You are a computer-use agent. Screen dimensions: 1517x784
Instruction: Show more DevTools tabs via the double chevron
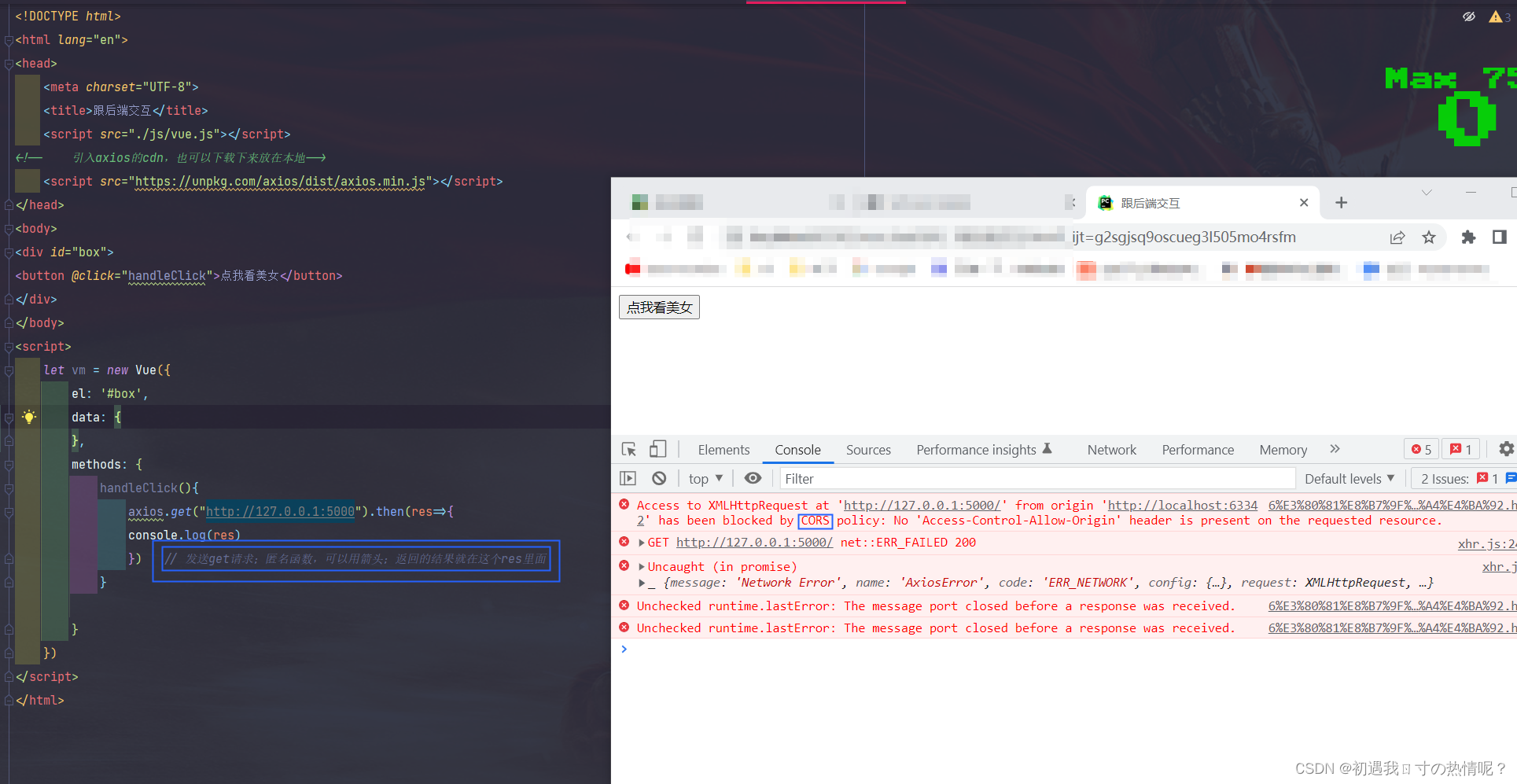tap(1335, 448)
